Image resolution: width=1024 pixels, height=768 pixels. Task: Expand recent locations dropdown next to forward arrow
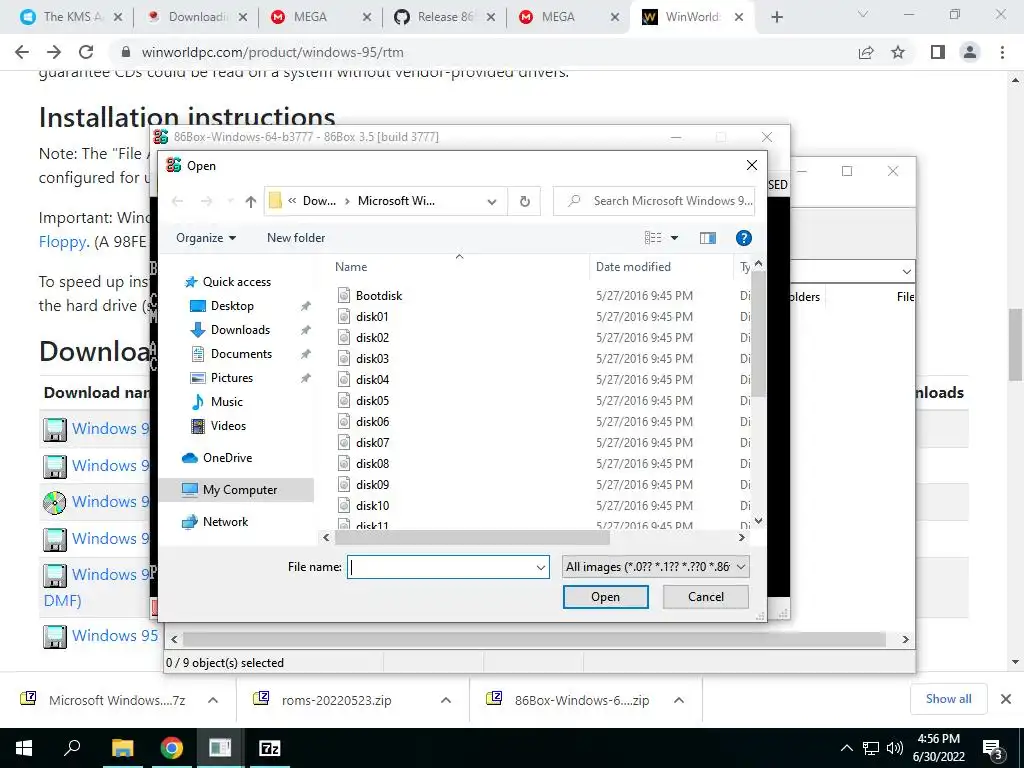tap(230, 201)
